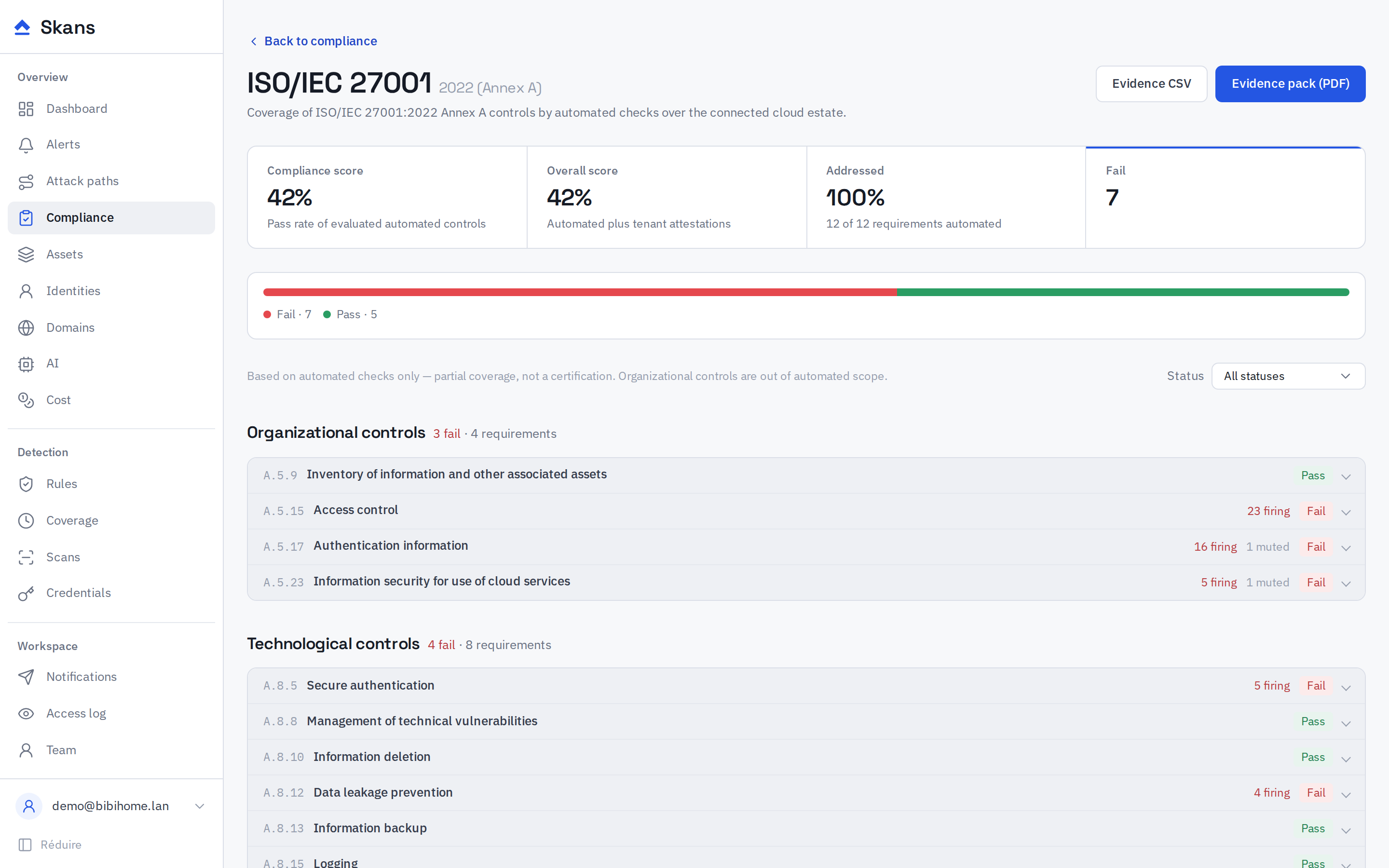The image size is (1389, 868).
Task: Click the AI chip icon
Action: pyautogui.click(x=26, y=364)
